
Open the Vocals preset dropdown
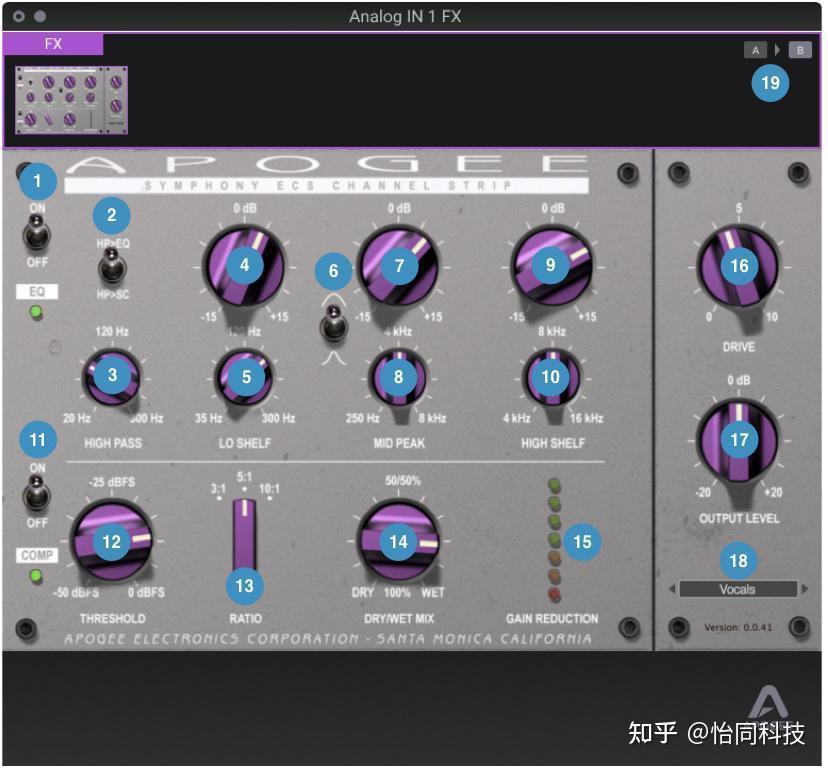pyautogui.click(x=738, y=589)
